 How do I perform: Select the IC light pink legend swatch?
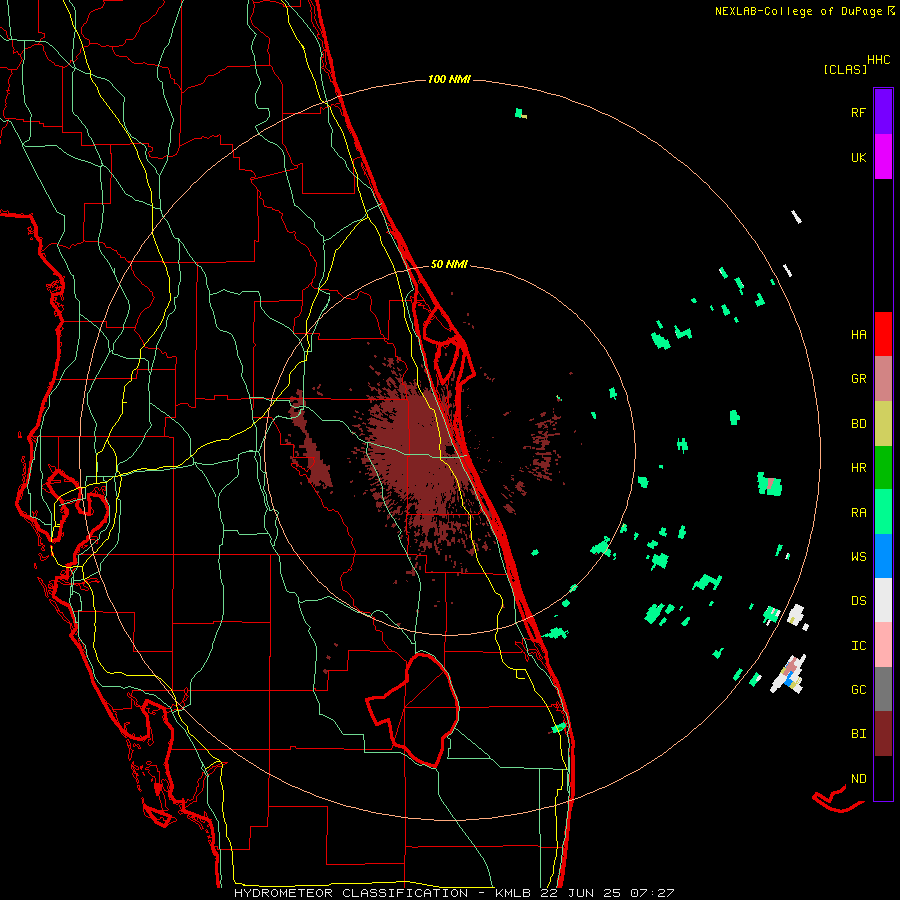[x=883, y=645]
